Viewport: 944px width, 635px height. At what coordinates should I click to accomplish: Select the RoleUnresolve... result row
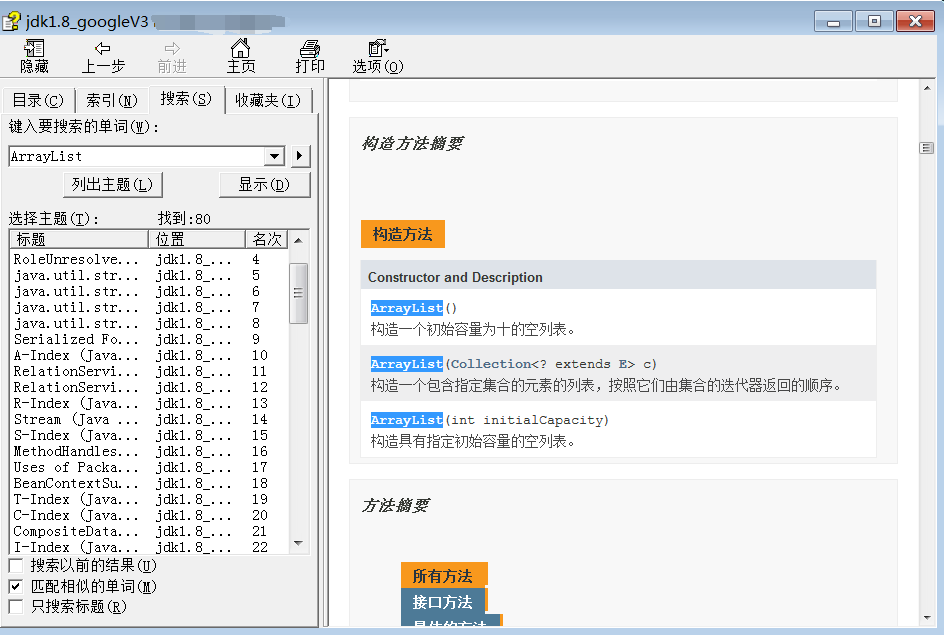pos(149,259)
